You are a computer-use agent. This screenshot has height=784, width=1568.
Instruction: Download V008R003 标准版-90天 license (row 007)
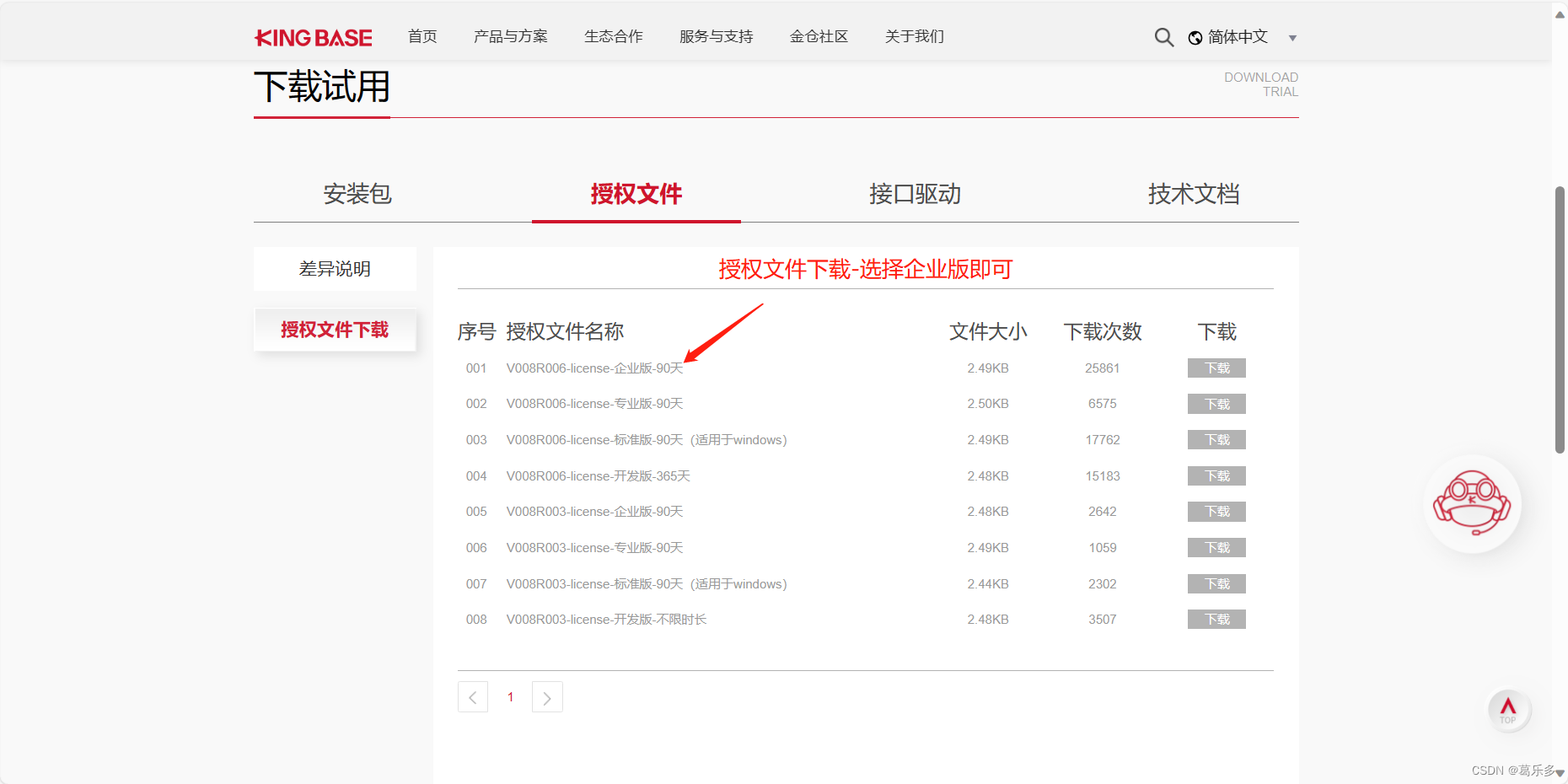tap(1216, 584)
